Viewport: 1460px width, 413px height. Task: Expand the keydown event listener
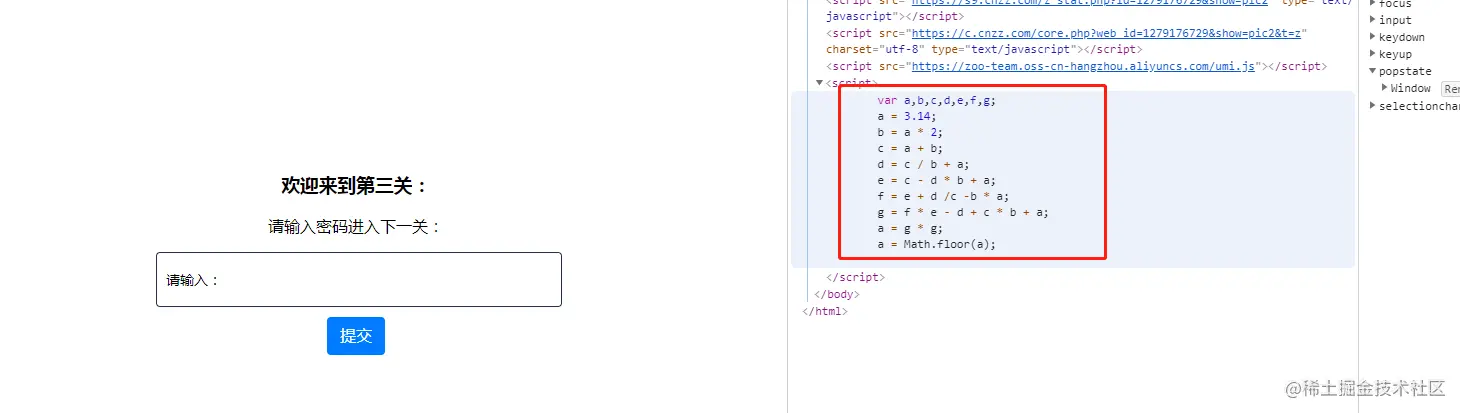(x=1372, y=37)
